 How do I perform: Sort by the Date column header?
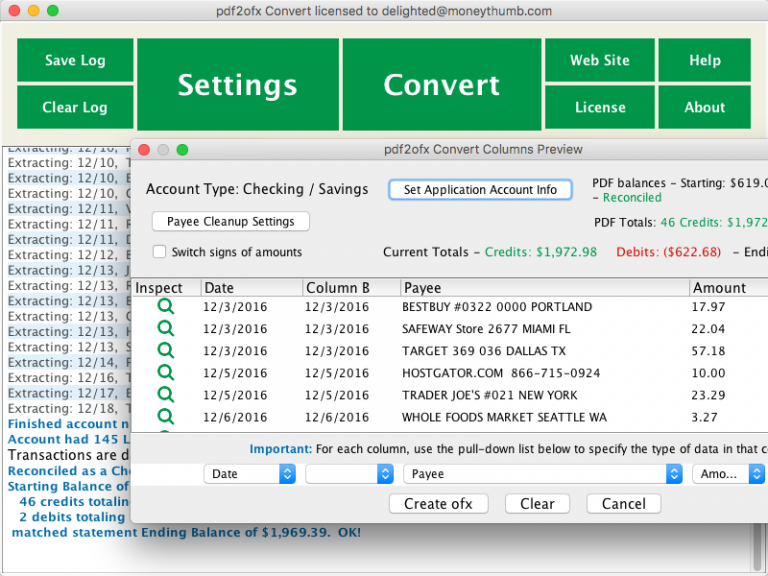click(x=252, y=288)
